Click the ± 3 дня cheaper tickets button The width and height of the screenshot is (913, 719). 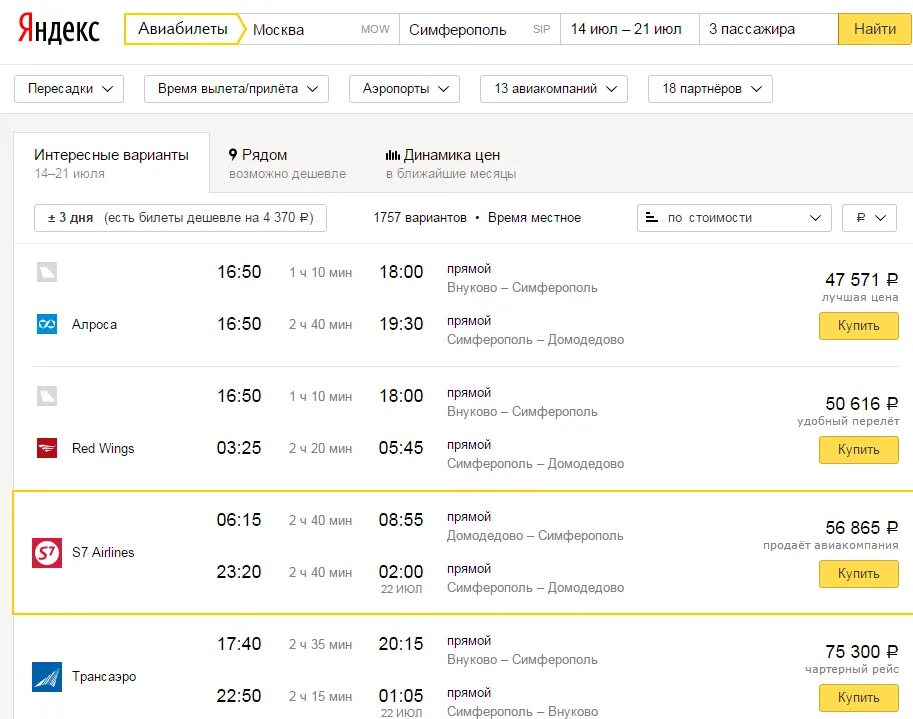point(181,218)
